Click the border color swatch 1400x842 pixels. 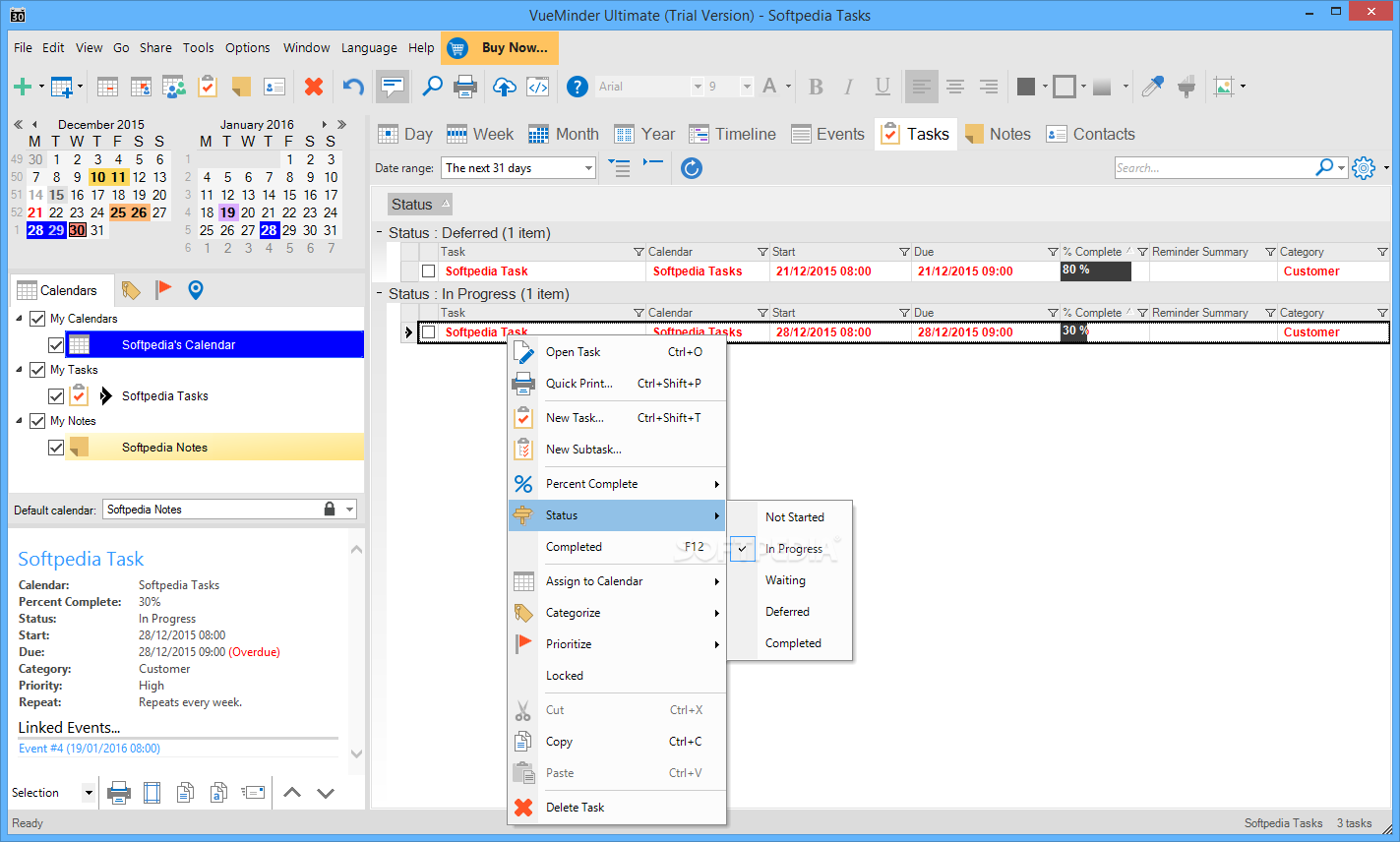point(1064,87)
